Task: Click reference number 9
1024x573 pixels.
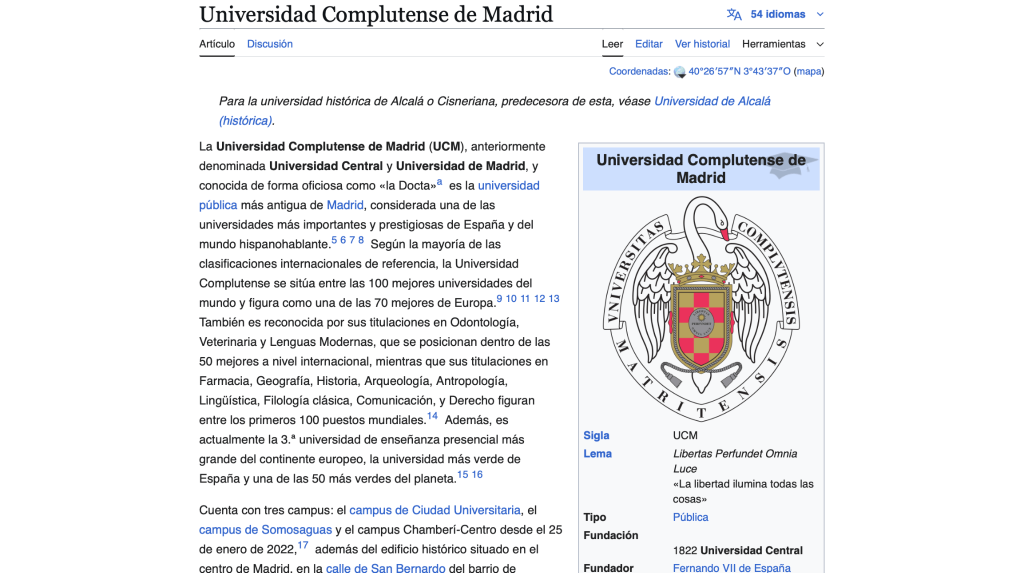Action: click(499, 299)
